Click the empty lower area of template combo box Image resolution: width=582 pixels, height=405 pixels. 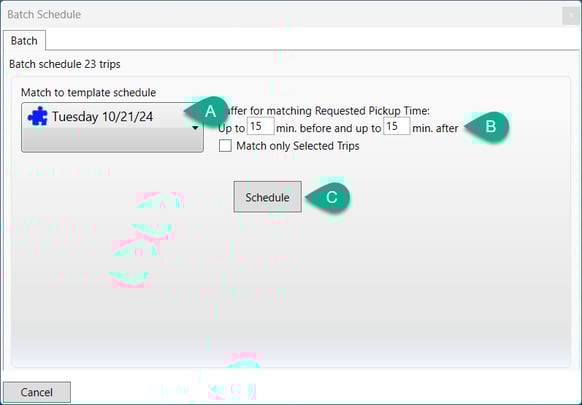112,140
